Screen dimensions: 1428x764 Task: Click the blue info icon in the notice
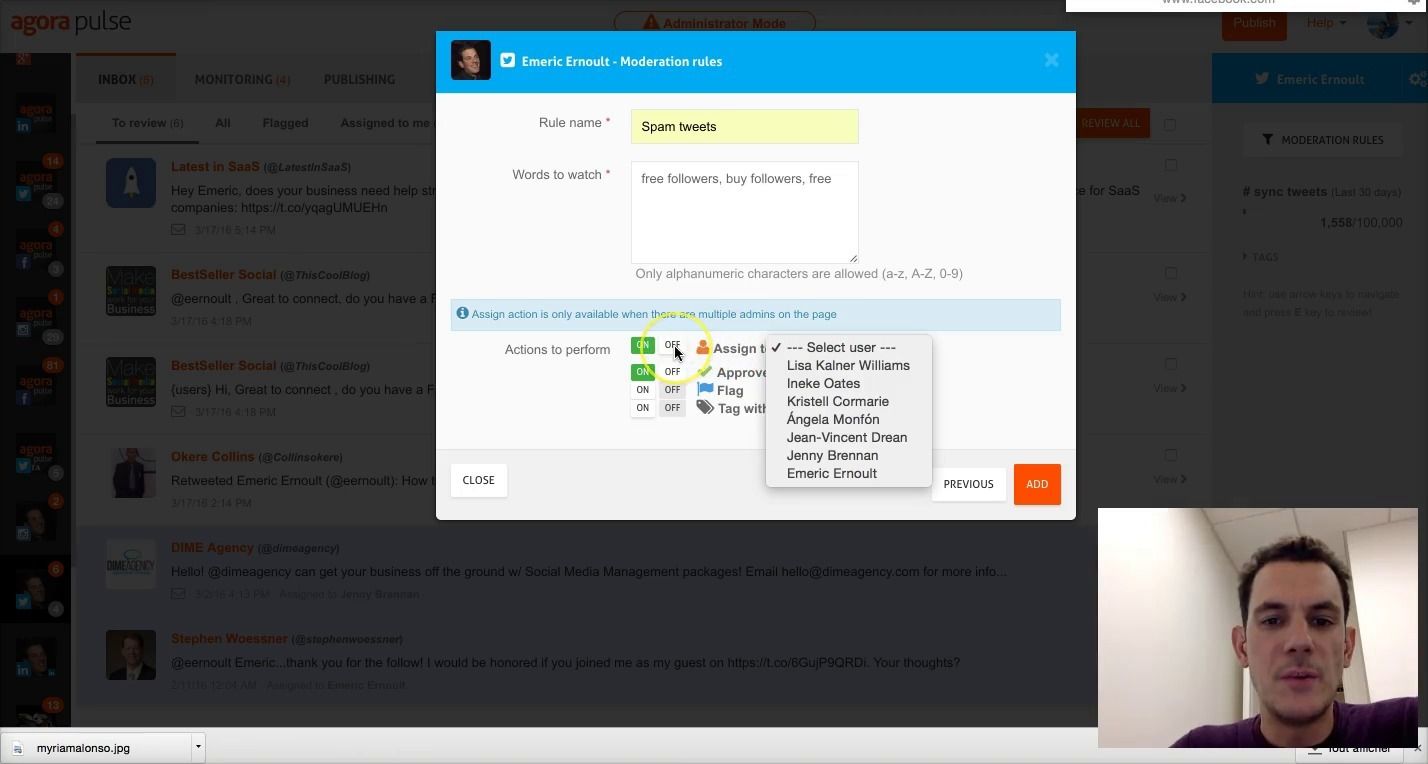point(462,314)
